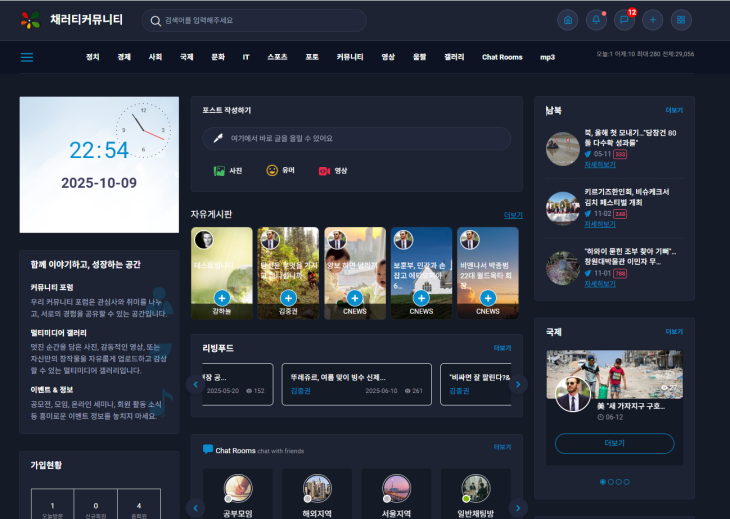Click plus button on 강하늘 story card

pyautogui.click(x=221, y=298)
